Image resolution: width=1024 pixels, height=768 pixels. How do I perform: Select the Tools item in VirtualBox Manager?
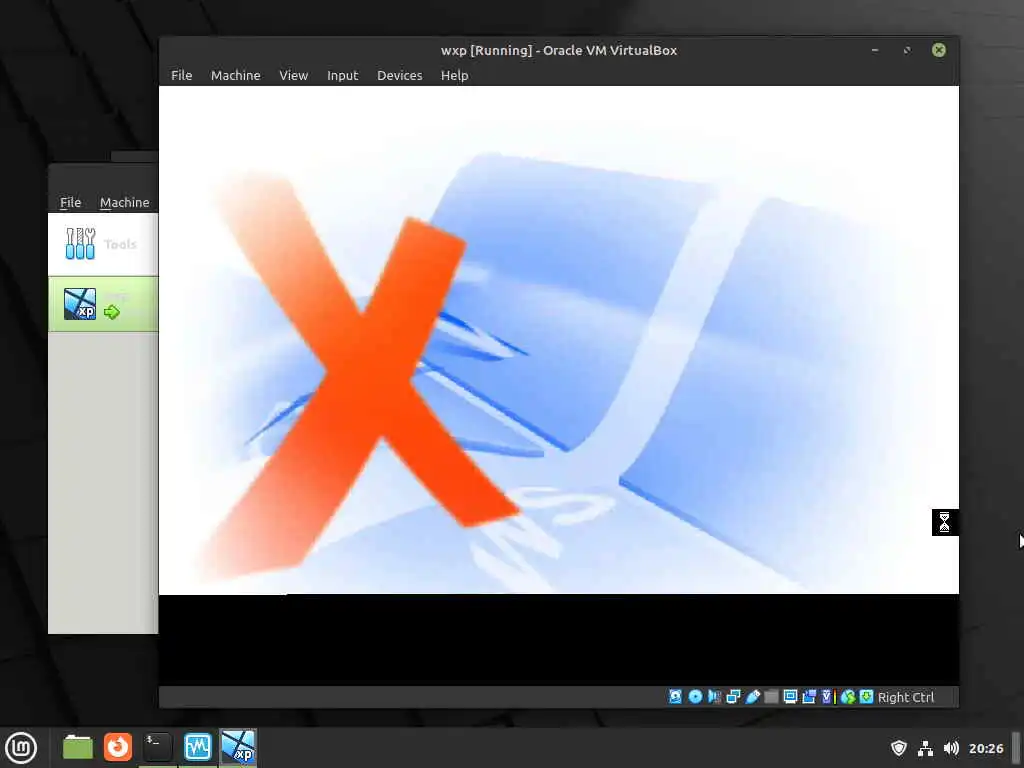point(103,244)
